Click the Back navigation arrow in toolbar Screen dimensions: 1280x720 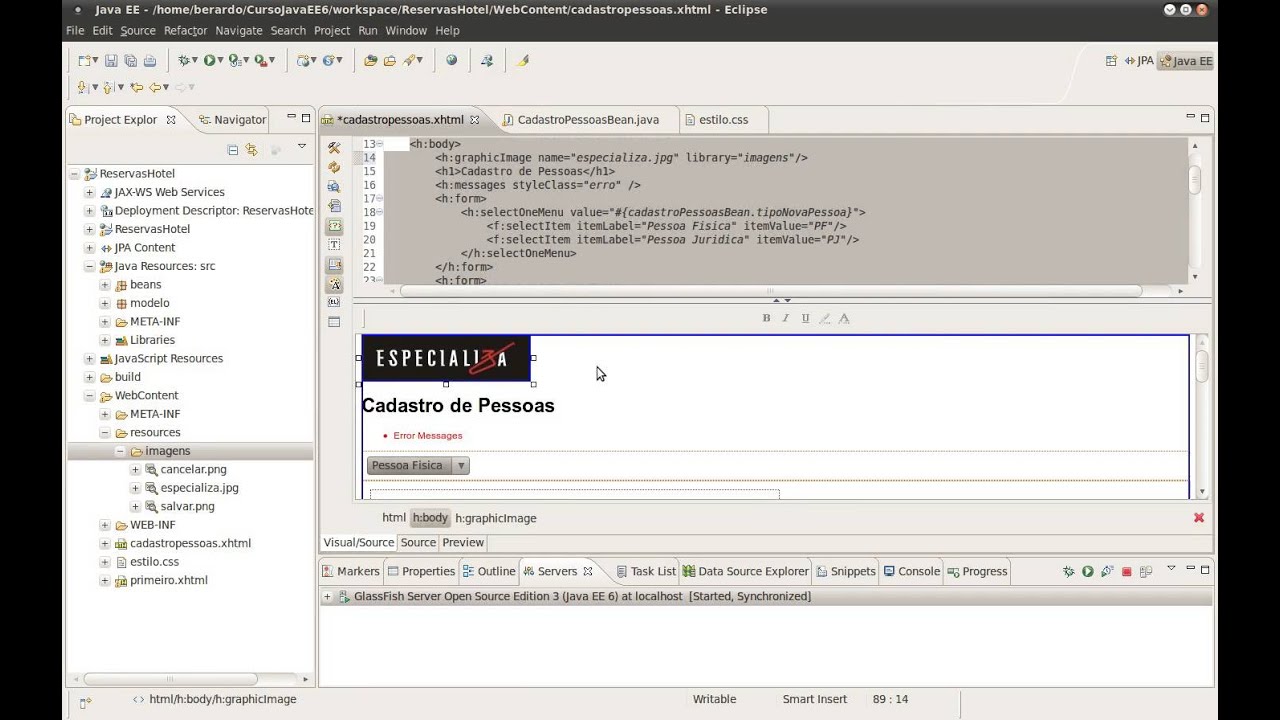point(155,87)
